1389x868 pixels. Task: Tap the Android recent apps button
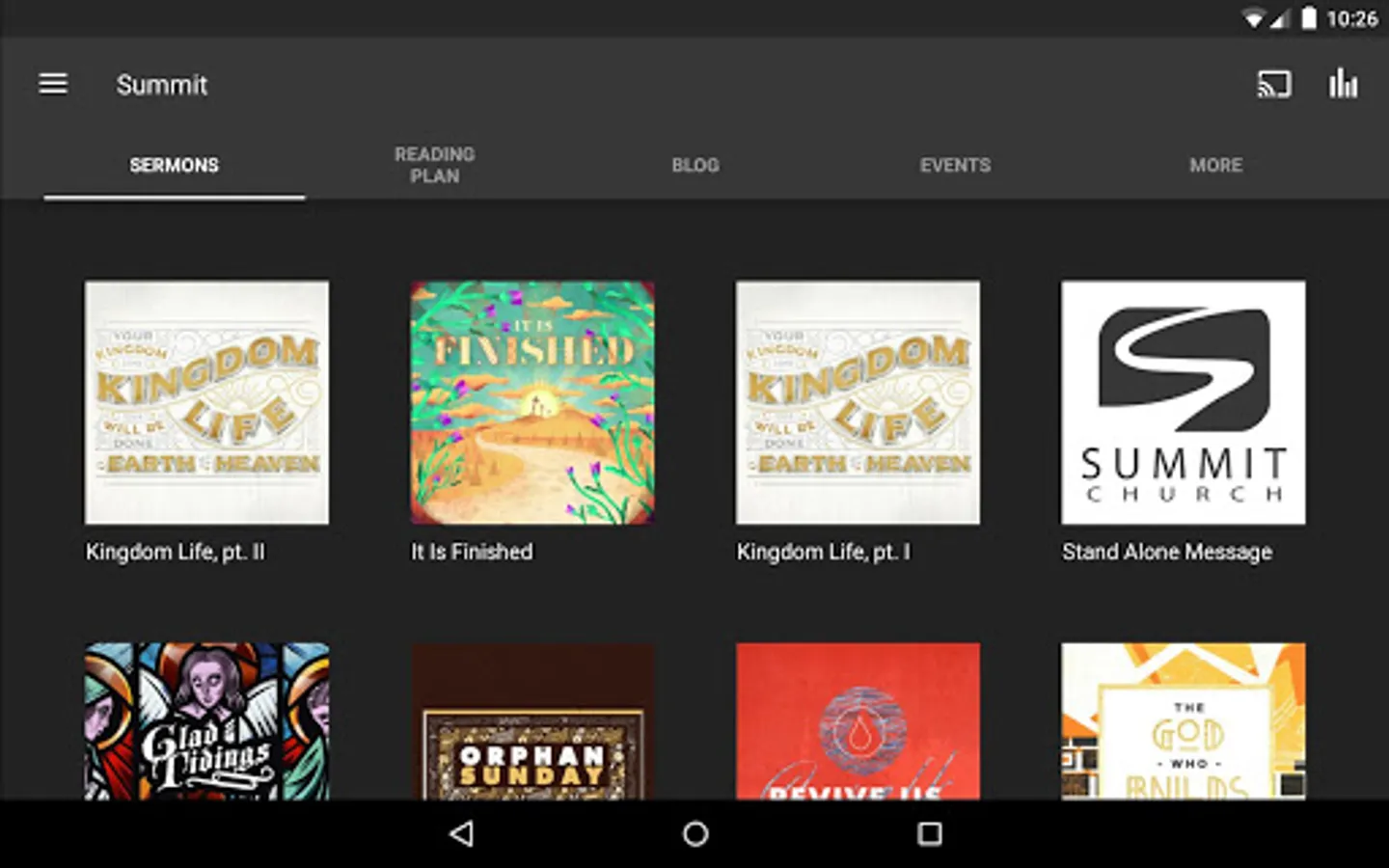pos(929,833)
